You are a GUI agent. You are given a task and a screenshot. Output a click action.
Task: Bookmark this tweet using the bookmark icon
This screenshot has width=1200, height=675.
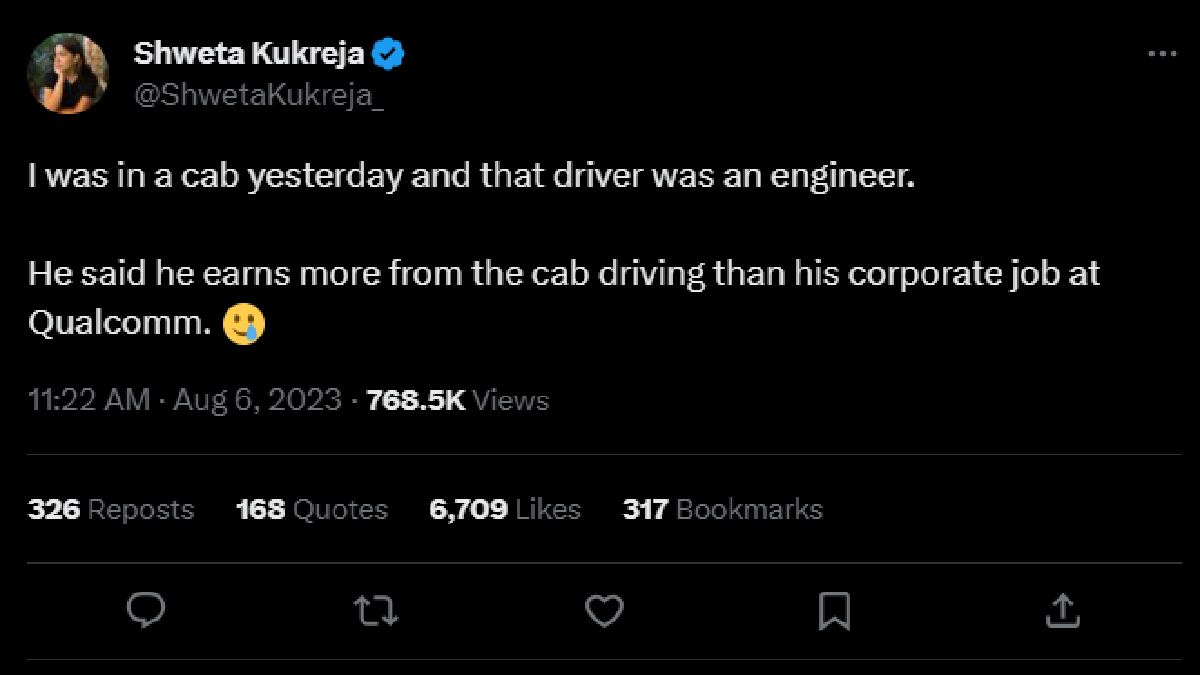[x=834, y=610]
